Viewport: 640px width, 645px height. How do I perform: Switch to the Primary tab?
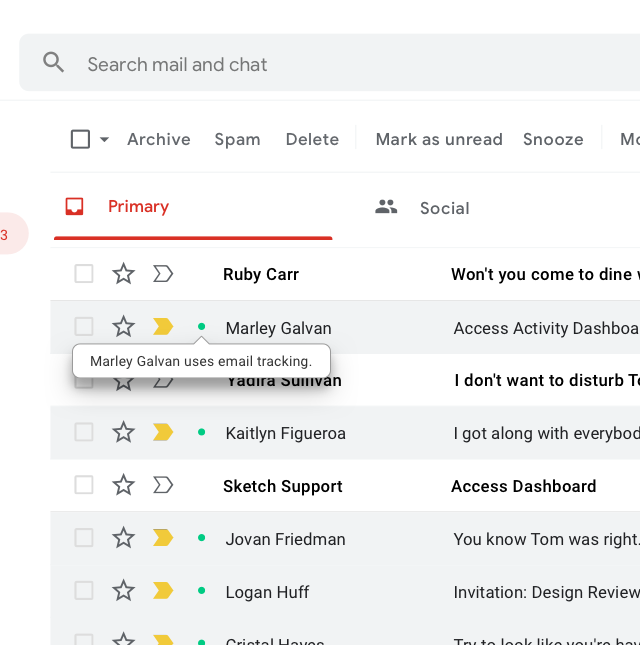click(x=138, y=207)
